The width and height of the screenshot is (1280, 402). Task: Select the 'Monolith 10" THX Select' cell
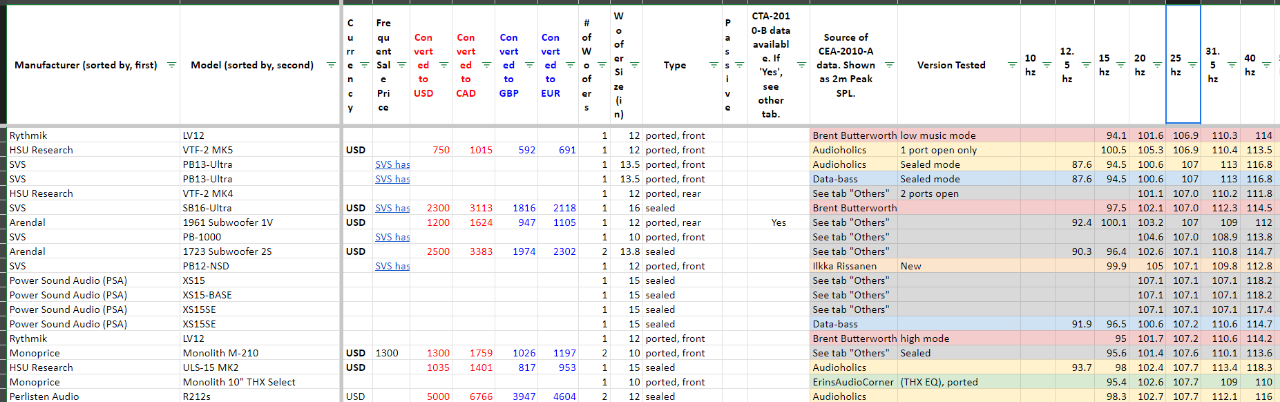[262, 382]
